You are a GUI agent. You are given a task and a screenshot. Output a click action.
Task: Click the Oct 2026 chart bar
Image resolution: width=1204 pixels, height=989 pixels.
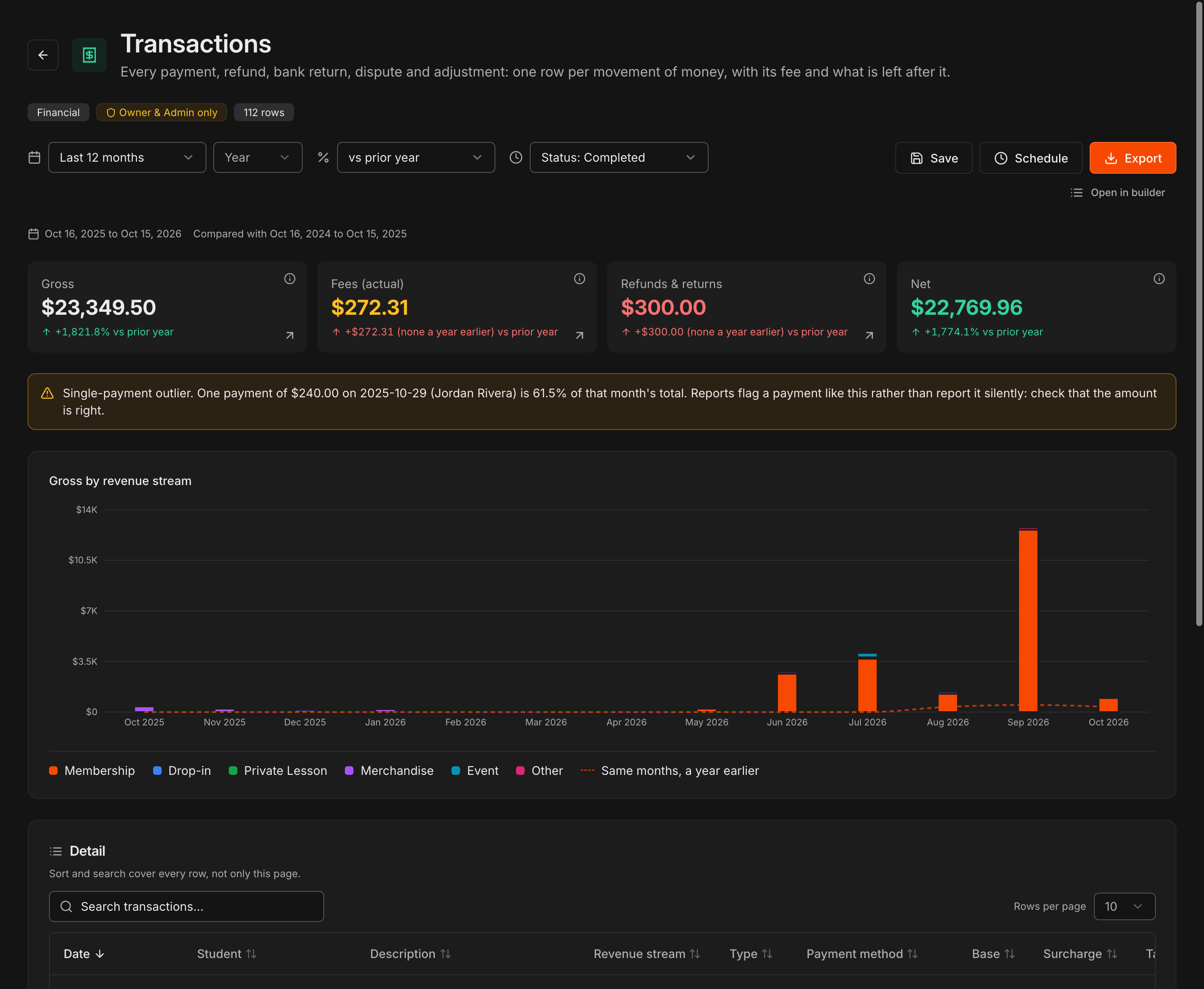(x=1108, y=705)
